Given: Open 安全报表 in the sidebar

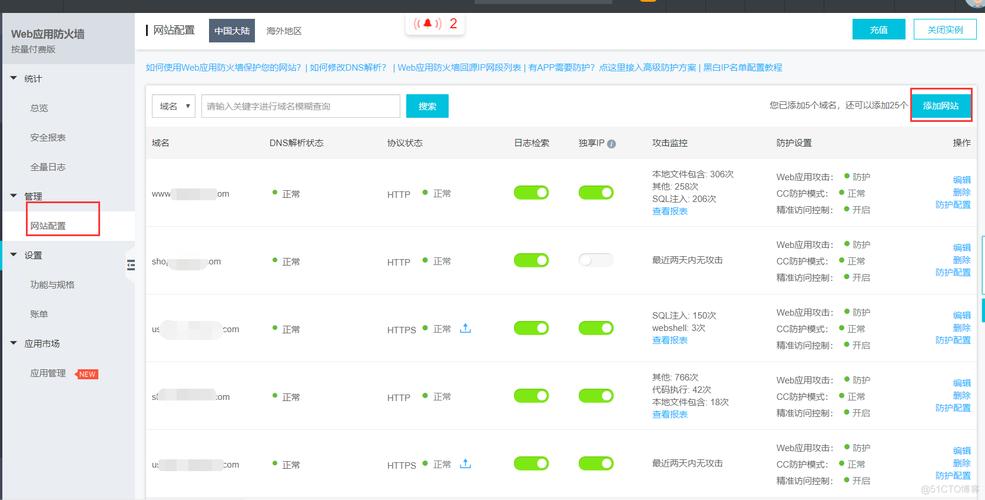Looking at the screenshot, I should [x=48, y=138].
